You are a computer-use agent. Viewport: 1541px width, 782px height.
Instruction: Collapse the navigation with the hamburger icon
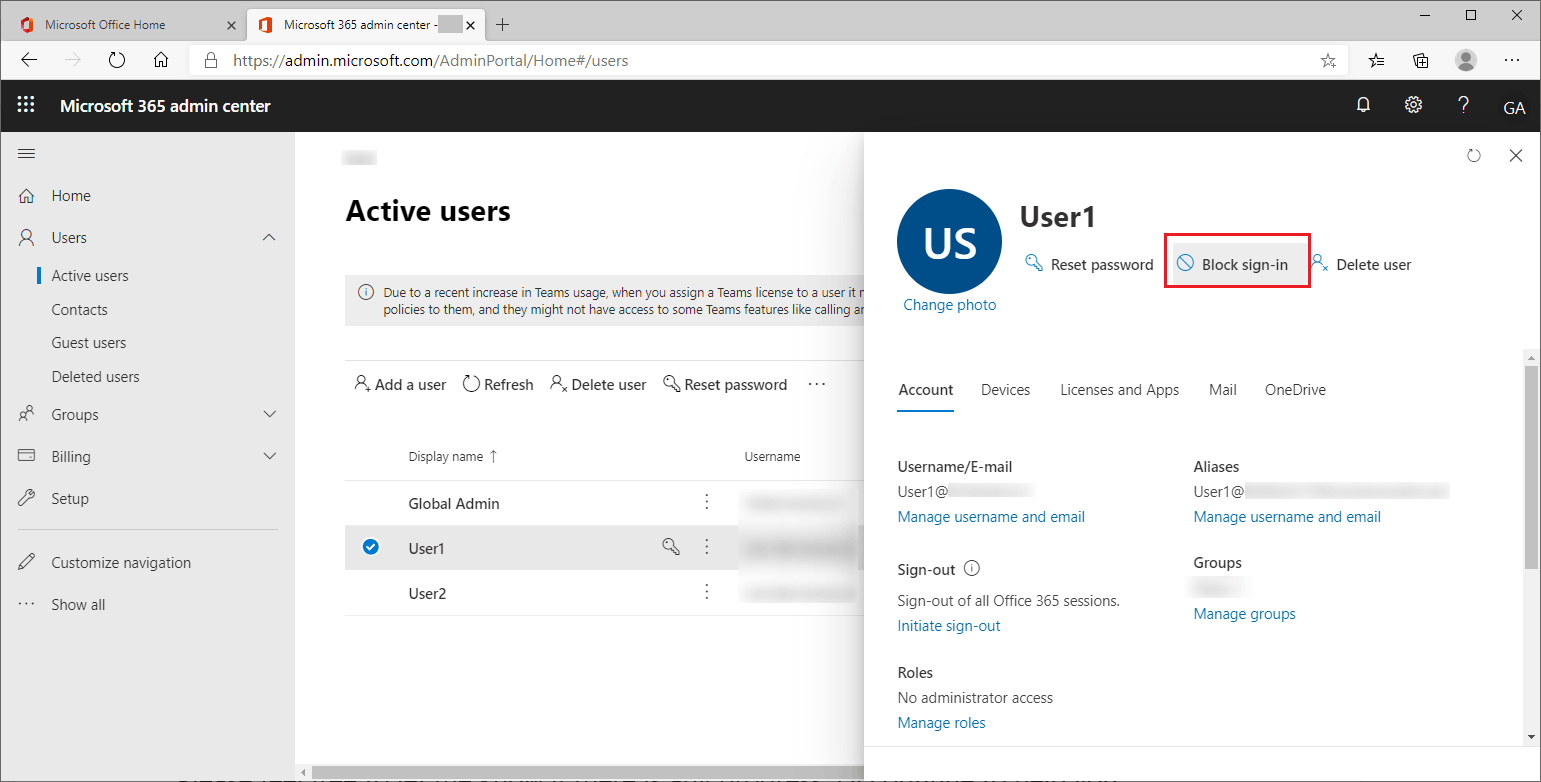[26, 153]
